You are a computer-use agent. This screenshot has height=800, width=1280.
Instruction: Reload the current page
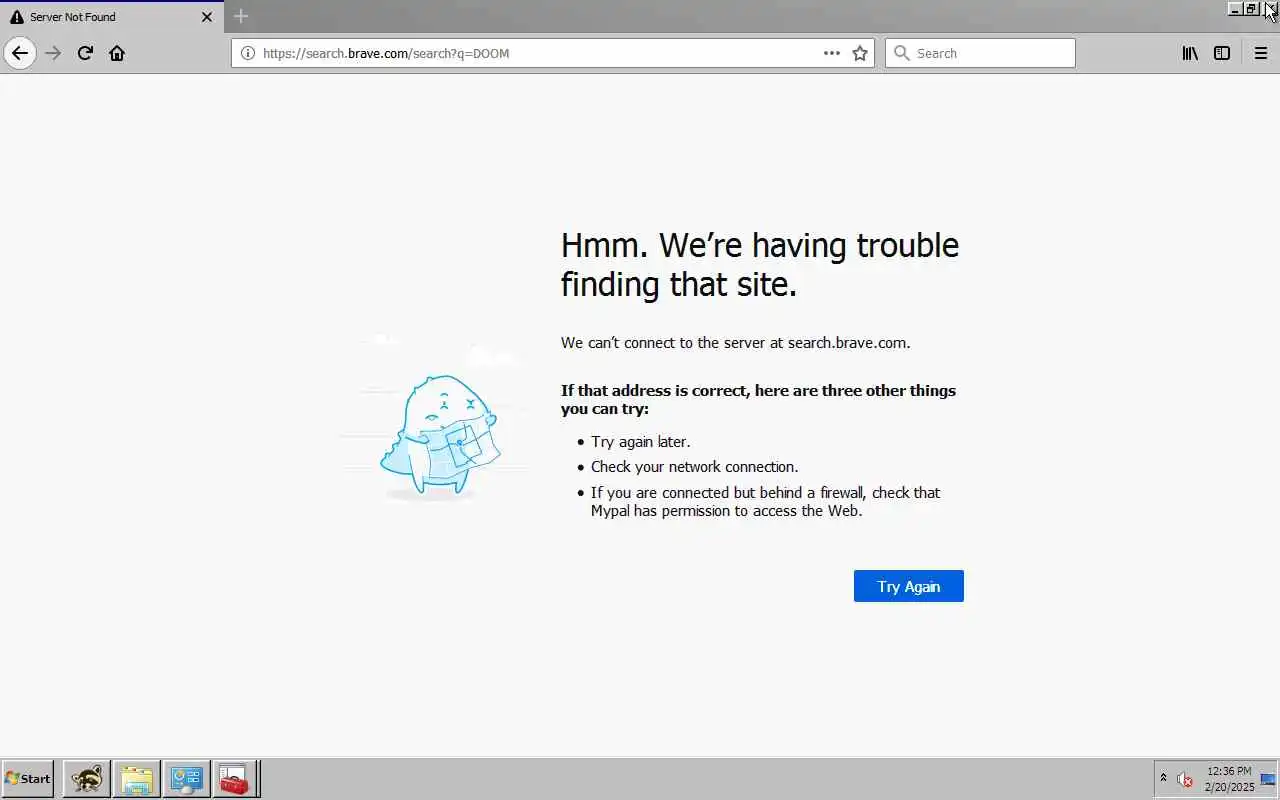point(85,53)
